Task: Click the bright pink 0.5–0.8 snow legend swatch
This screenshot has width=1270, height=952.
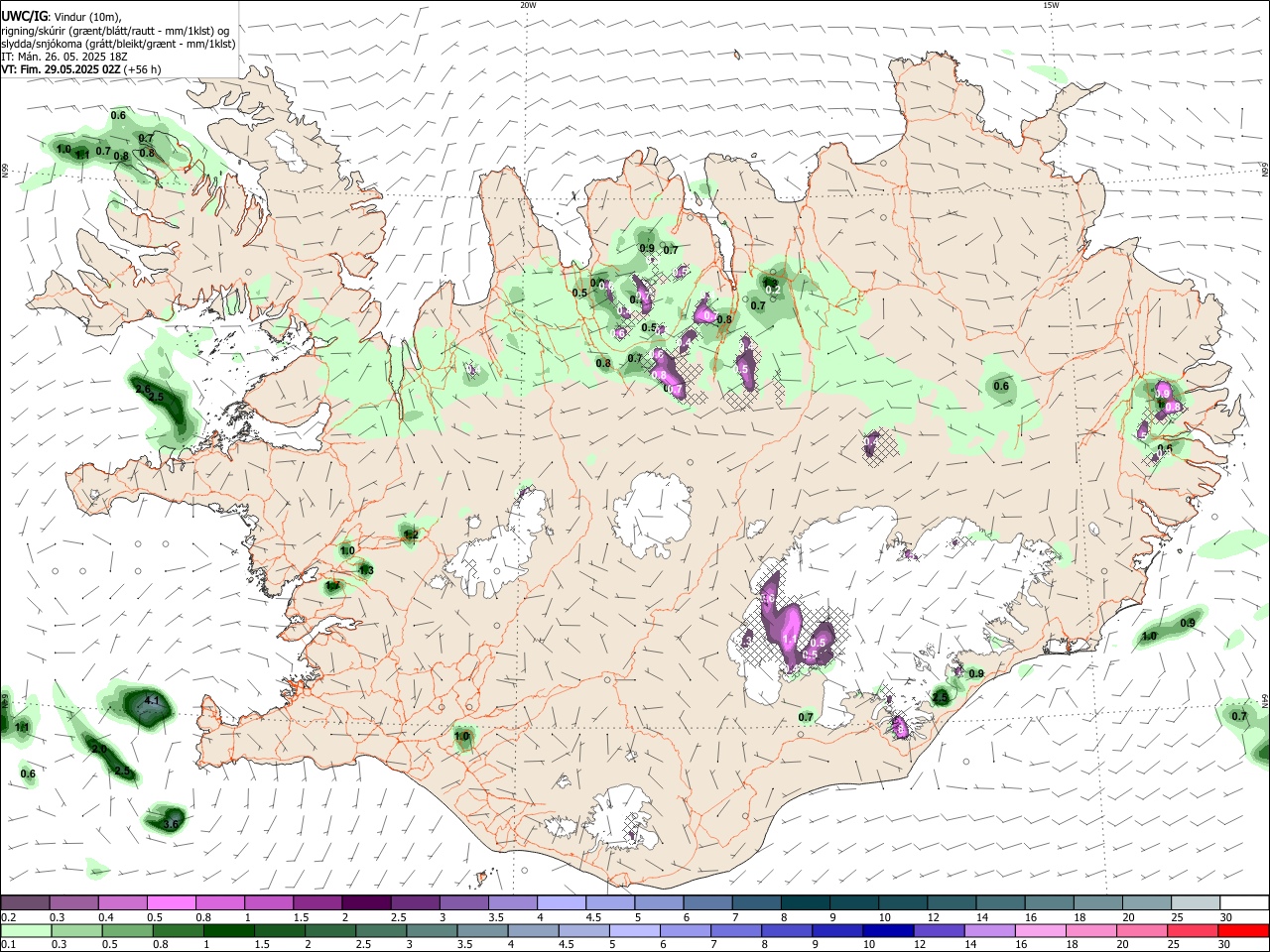Action: click(172, 902)
